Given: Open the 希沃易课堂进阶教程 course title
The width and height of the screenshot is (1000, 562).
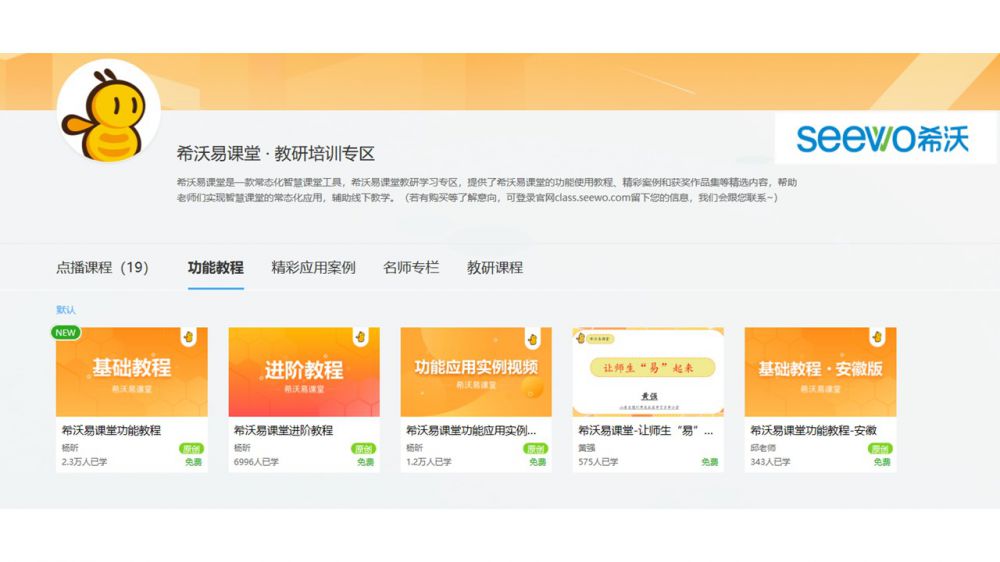Looking at the screenshot, I should tap(283, 430).
